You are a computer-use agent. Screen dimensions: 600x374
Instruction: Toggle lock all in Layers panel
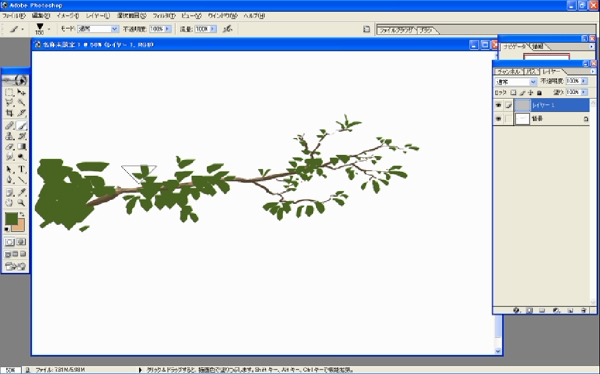pos(539,93)
